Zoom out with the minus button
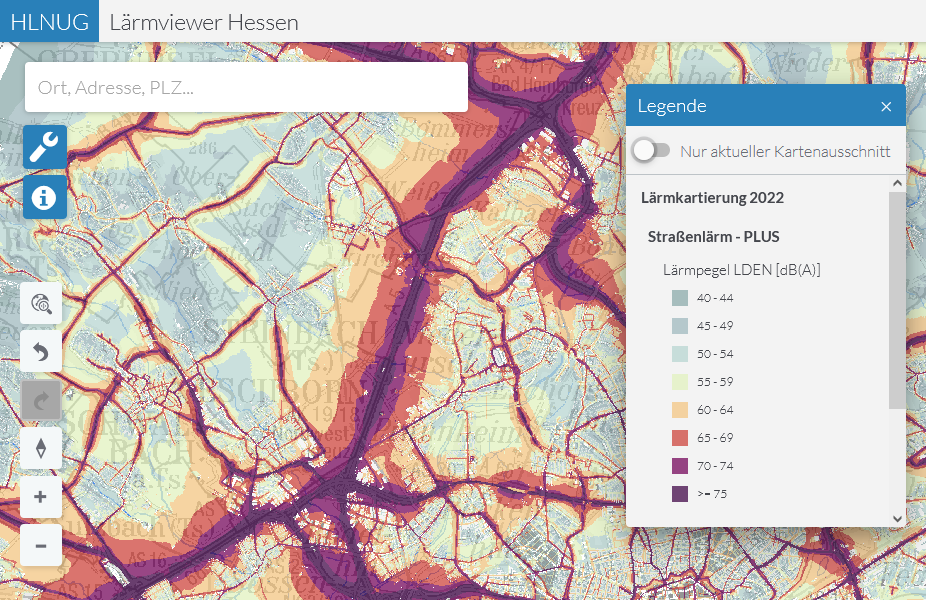This screenshot has width=926, height=600. coord(41,546)
